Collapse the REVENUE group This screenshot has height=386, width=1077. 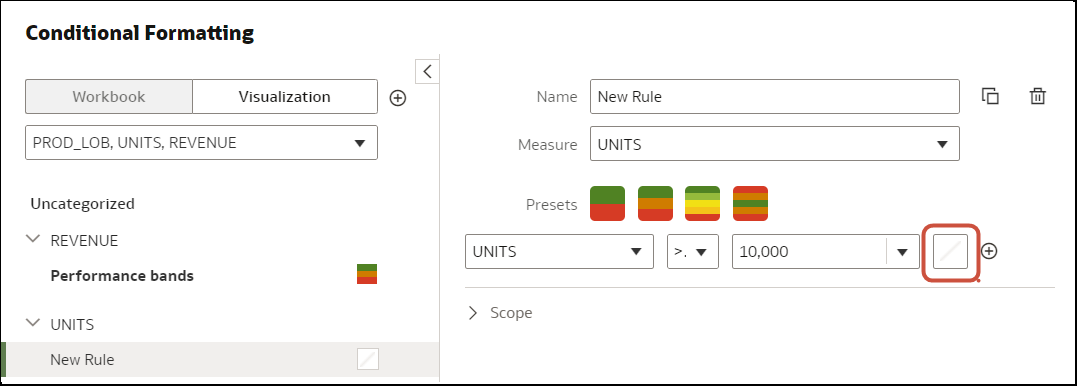click(32, 240)
